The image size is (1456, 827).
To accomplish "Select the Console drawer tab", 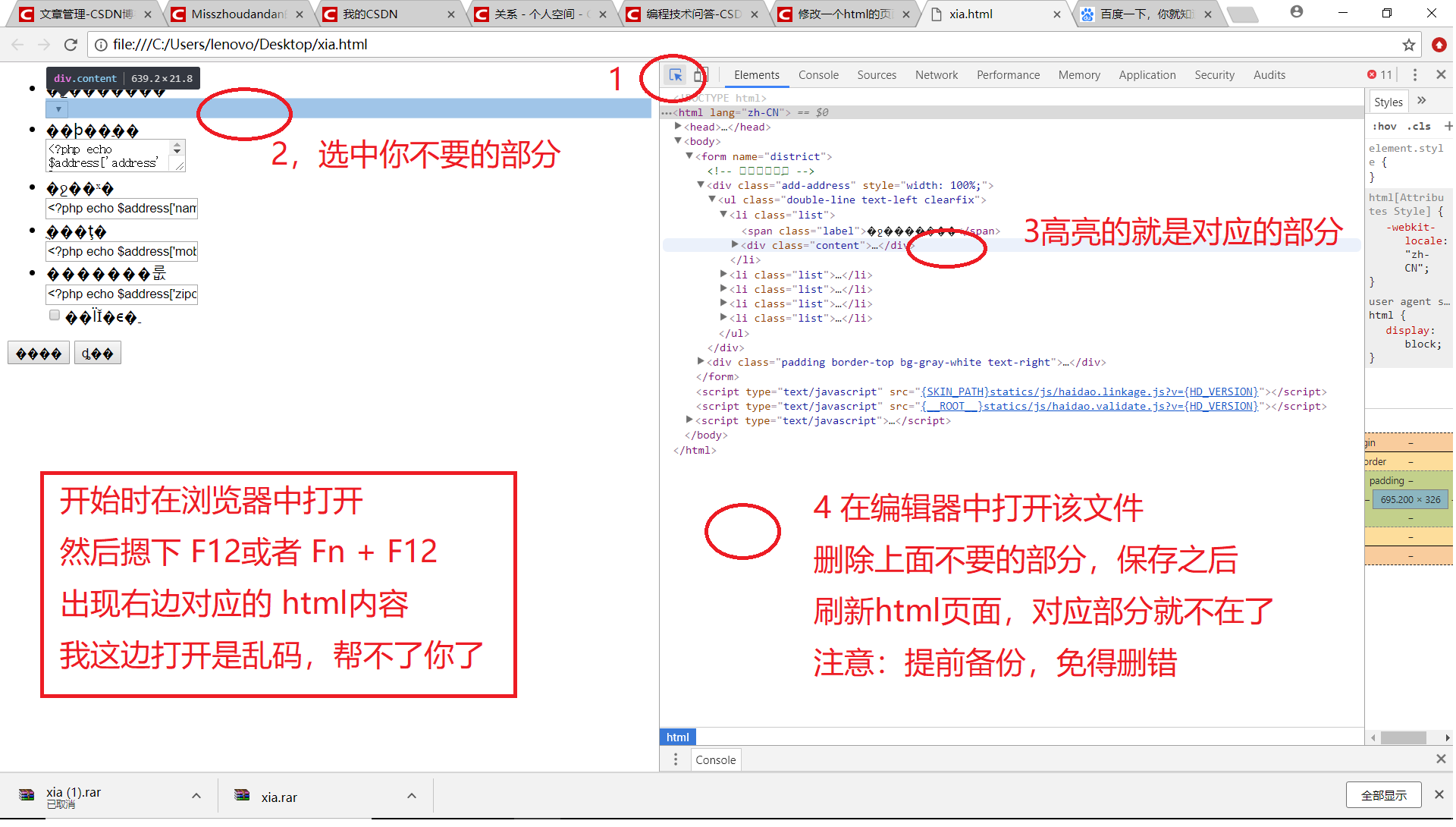I will pyautogui.click(x=715, y=760).
